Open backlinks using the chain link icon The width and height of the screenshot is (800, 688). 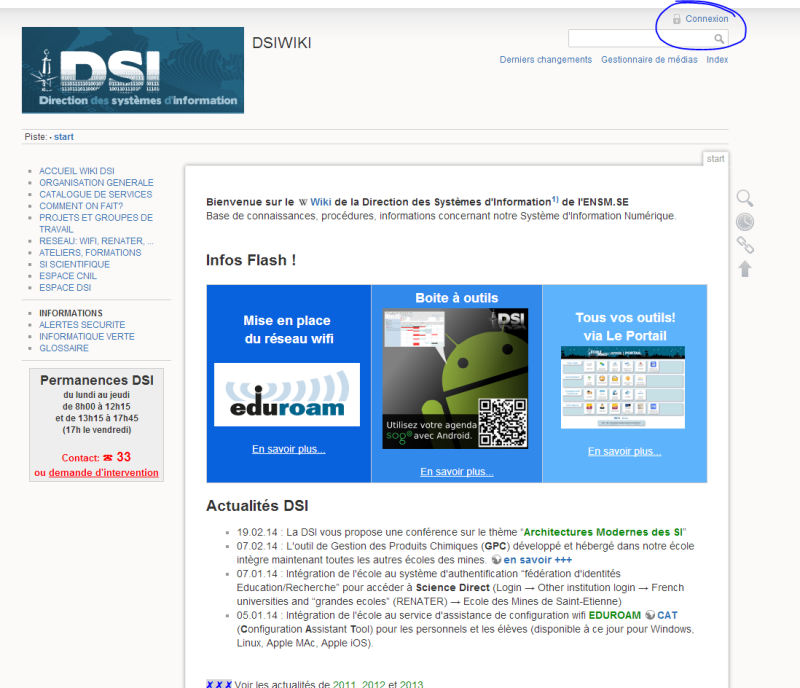pyautogui.click(x=745, y=245)
